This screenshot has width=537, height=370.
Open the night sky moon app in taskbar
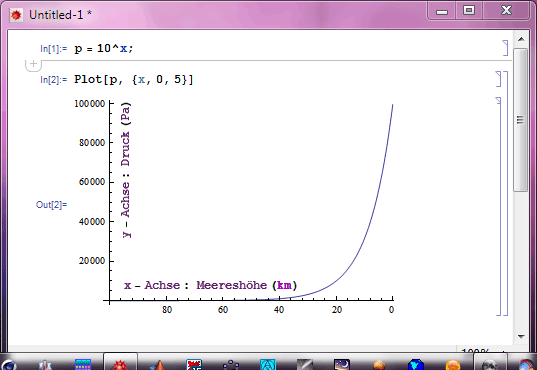click(341, 365)
